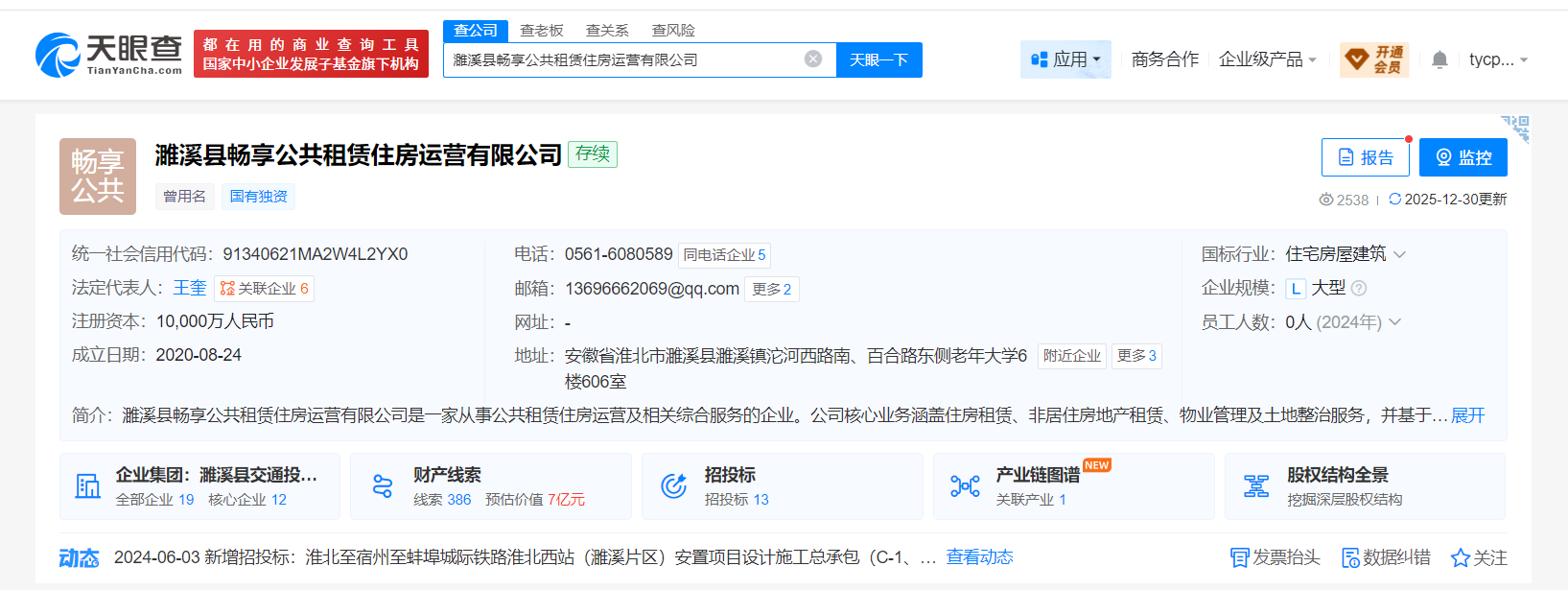Open 发票抬头 invoice header

(x=1275, y=557)
